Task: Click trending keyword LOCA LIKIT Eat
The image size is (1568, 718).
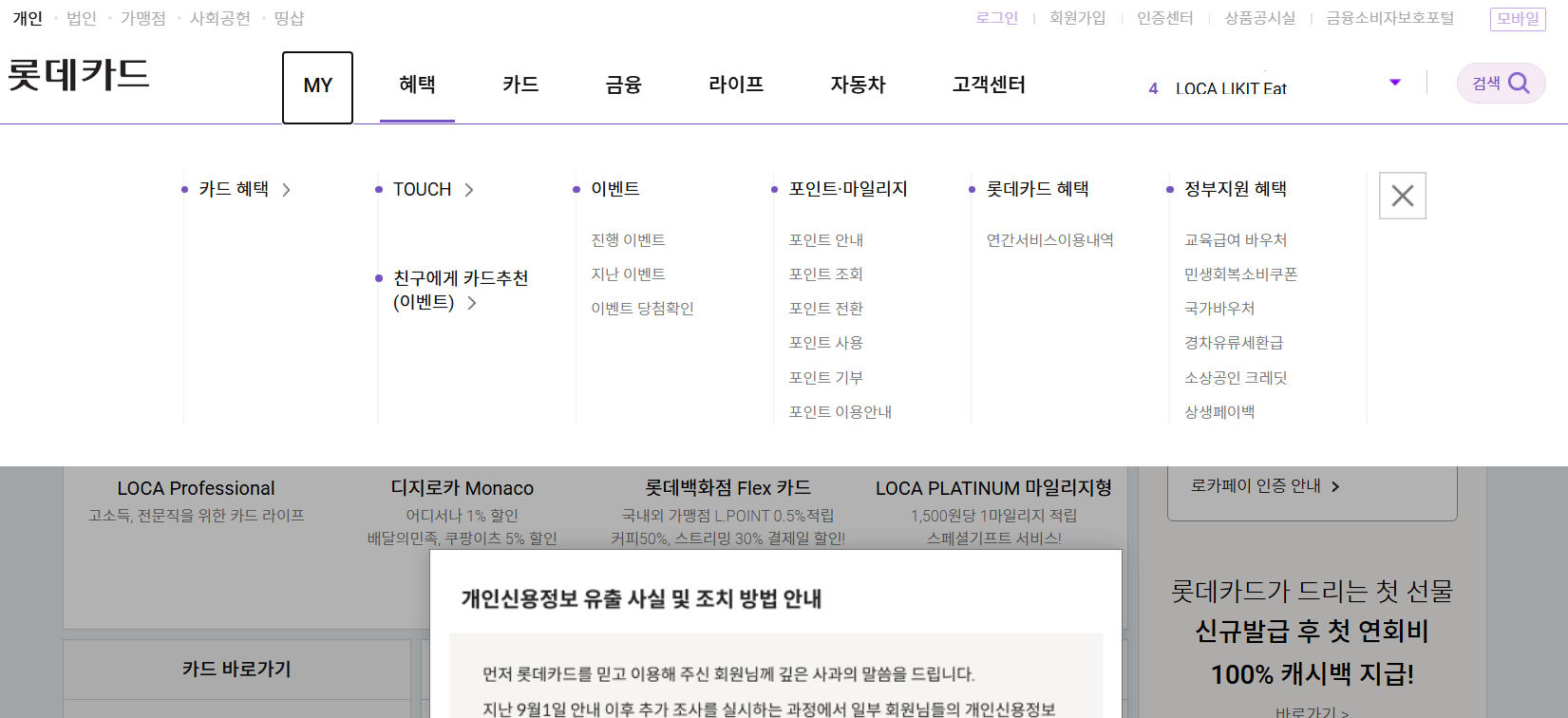Action: tap(1231, 88)
